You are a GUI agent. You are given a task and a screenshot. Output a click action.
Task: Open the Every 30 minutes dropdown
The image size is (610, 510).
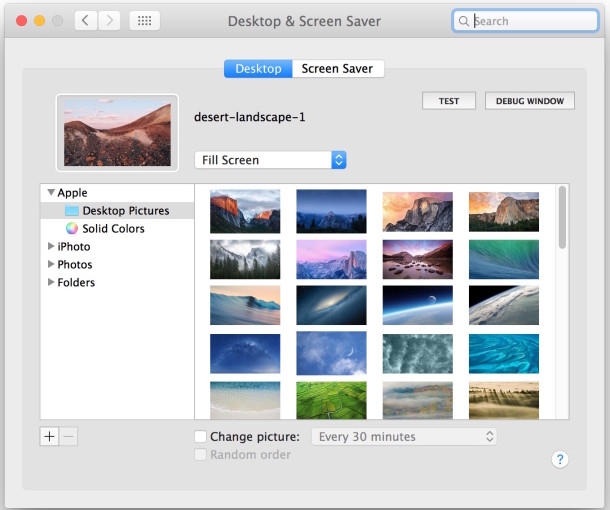(404, 436)
